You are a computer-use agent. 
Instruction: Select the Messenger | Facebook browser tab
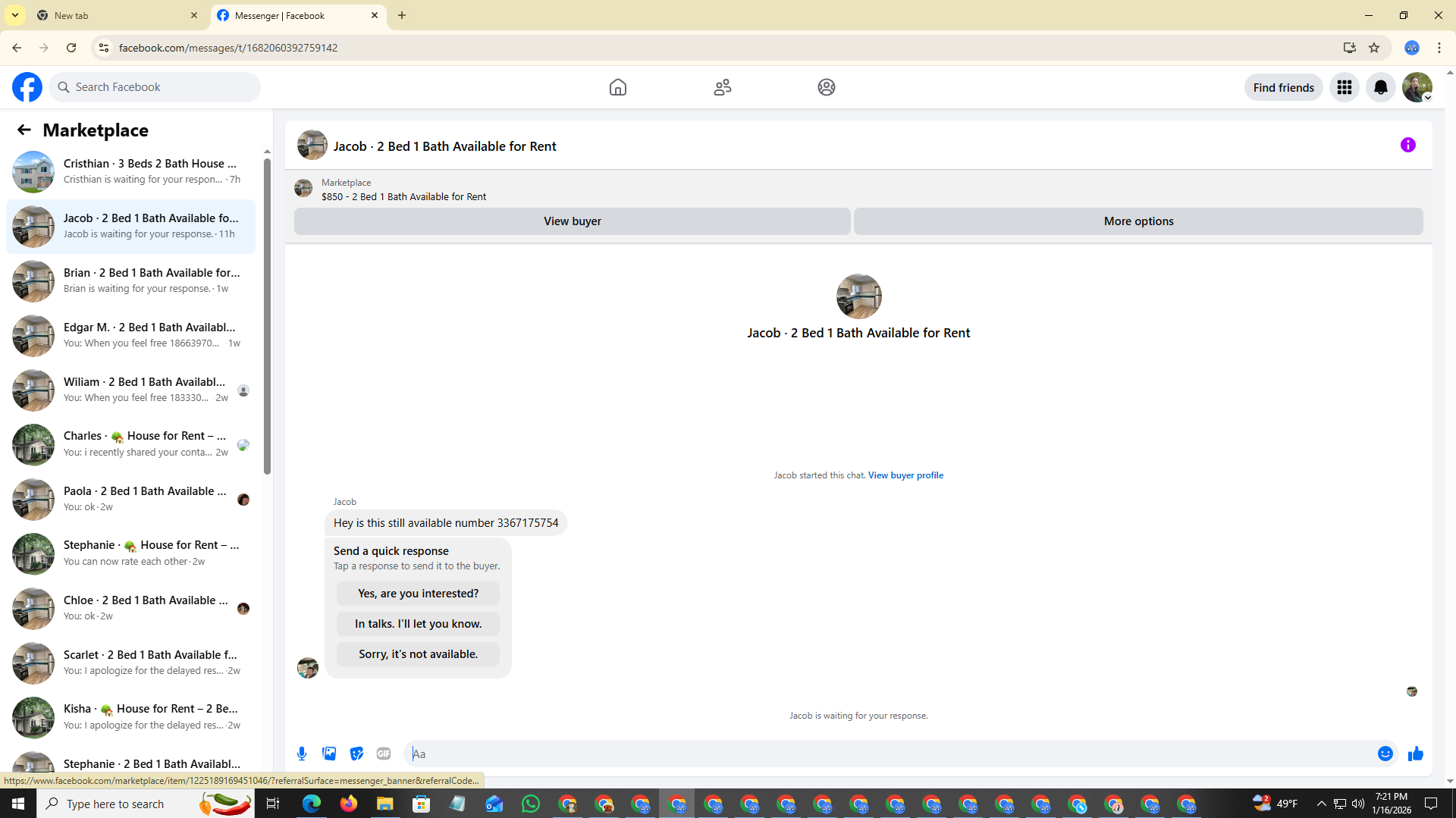click(x=298, y=15)
